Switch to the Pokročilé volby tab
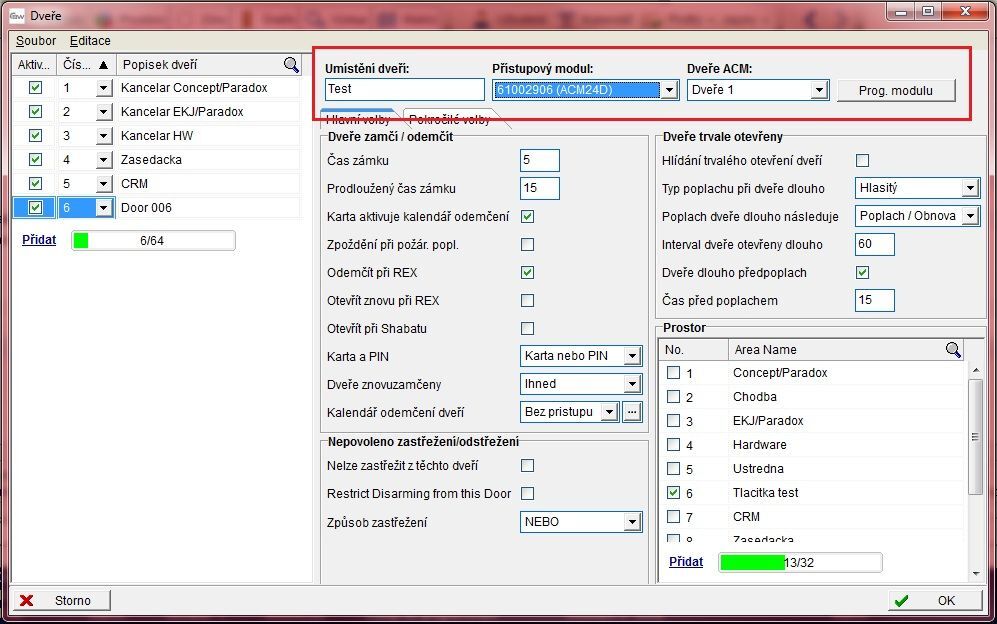This screenshot has height=624, width=997. pyautogui.click(x=450, y=119)
